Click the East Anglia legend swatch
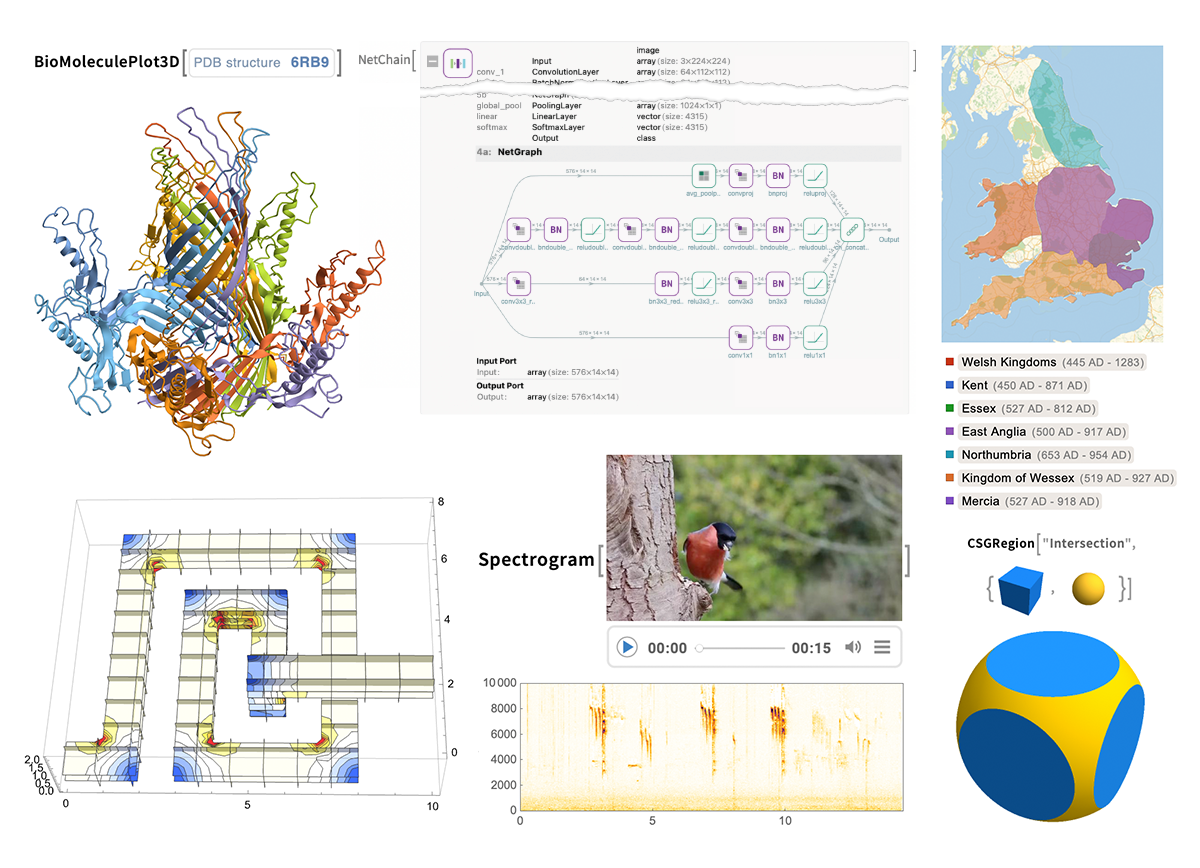The width and height of the screenshot is (1200, 868). coord(948,432)
